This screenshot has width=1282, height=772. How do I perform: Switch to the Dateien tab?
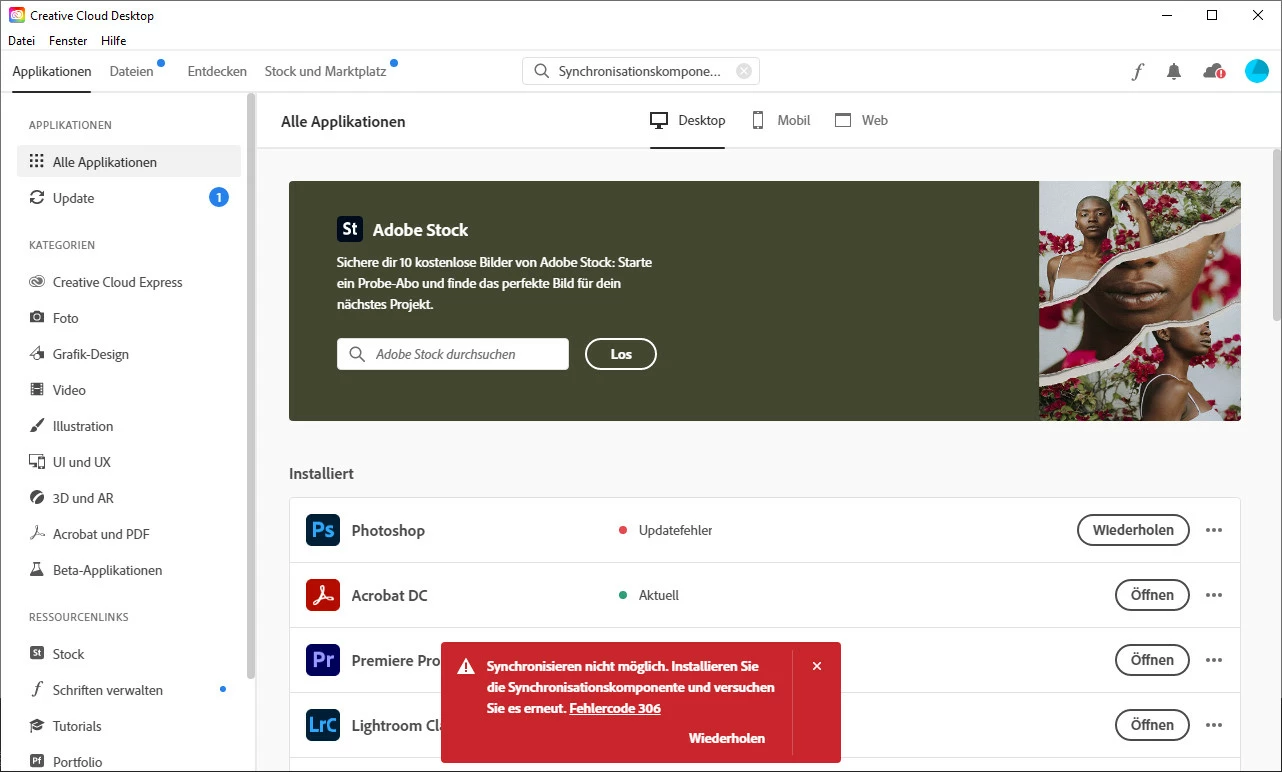click(x=132, y=71)
